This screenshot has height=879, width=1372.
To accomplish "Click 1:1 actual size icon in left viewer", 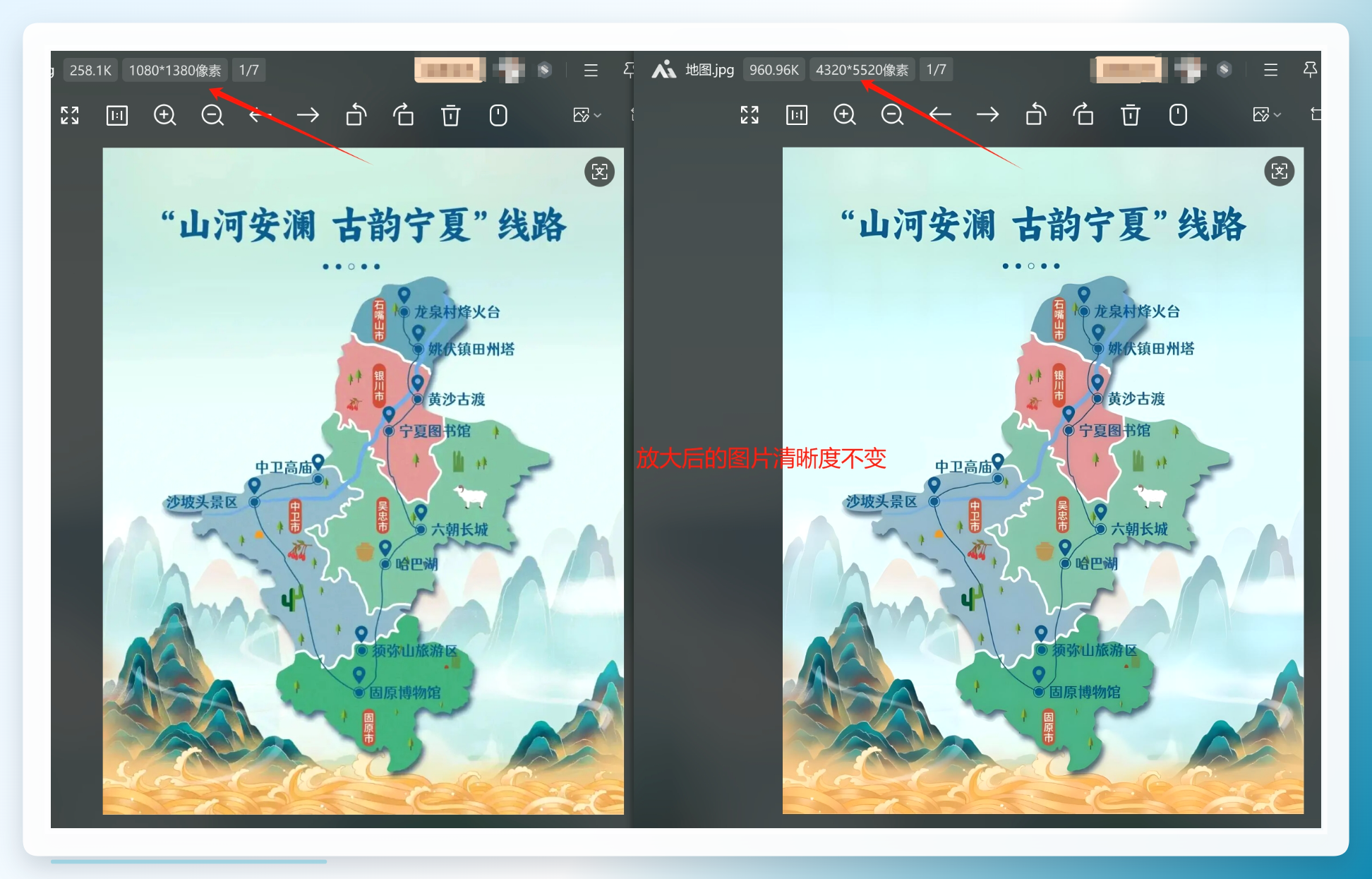I will tap(117, 115).
